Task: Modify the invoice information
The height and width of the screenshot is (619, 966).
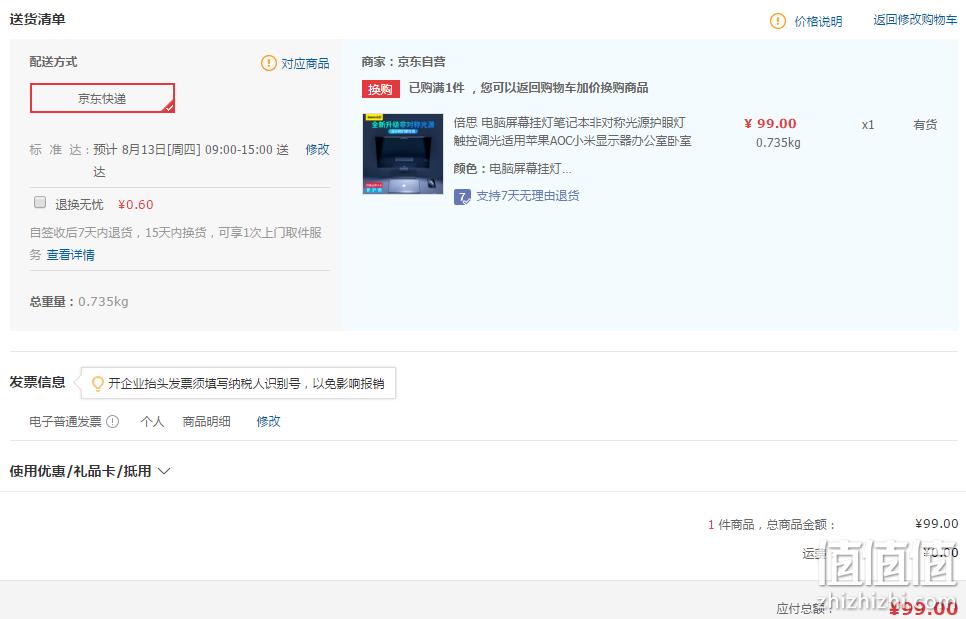Action: pyautogui.click(x=268, y=421)
